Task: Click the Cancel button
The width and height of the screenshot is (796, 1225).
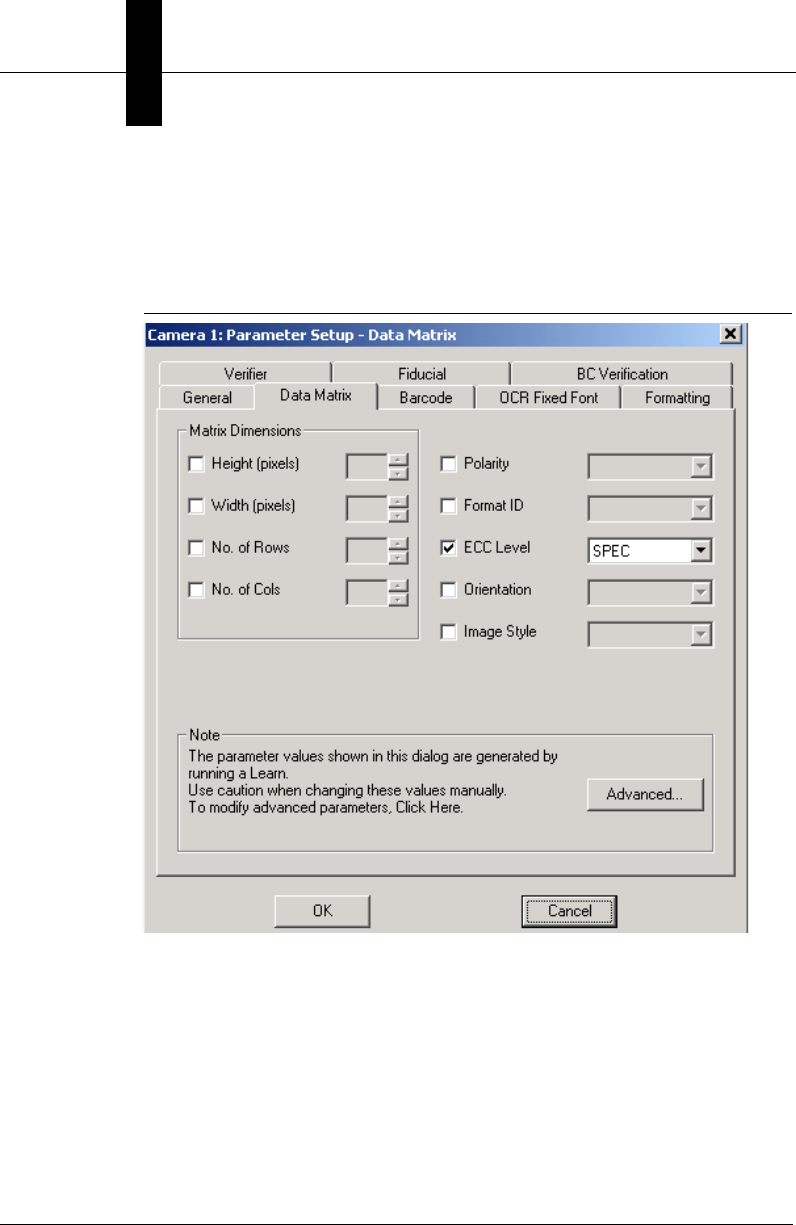Action: (569, 911)
